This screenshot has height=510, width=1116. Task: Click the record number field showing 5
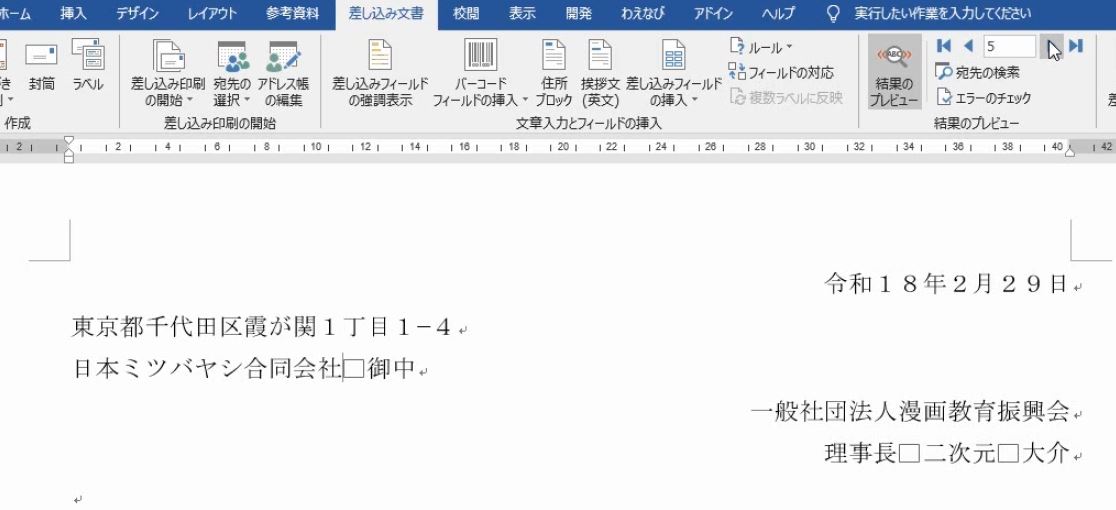1009,47
